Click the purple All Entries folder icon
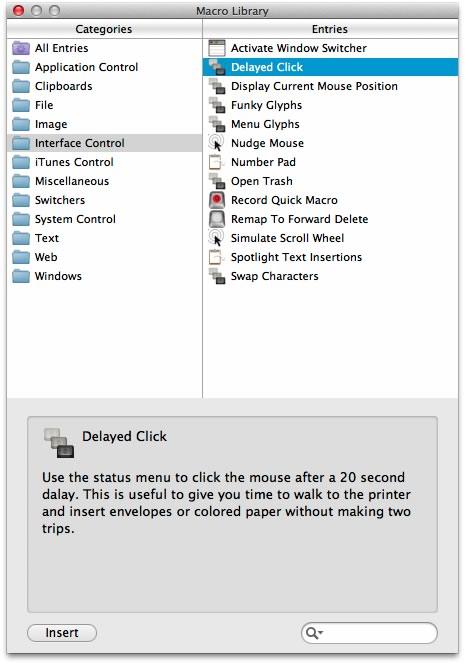 coord(21,48)
